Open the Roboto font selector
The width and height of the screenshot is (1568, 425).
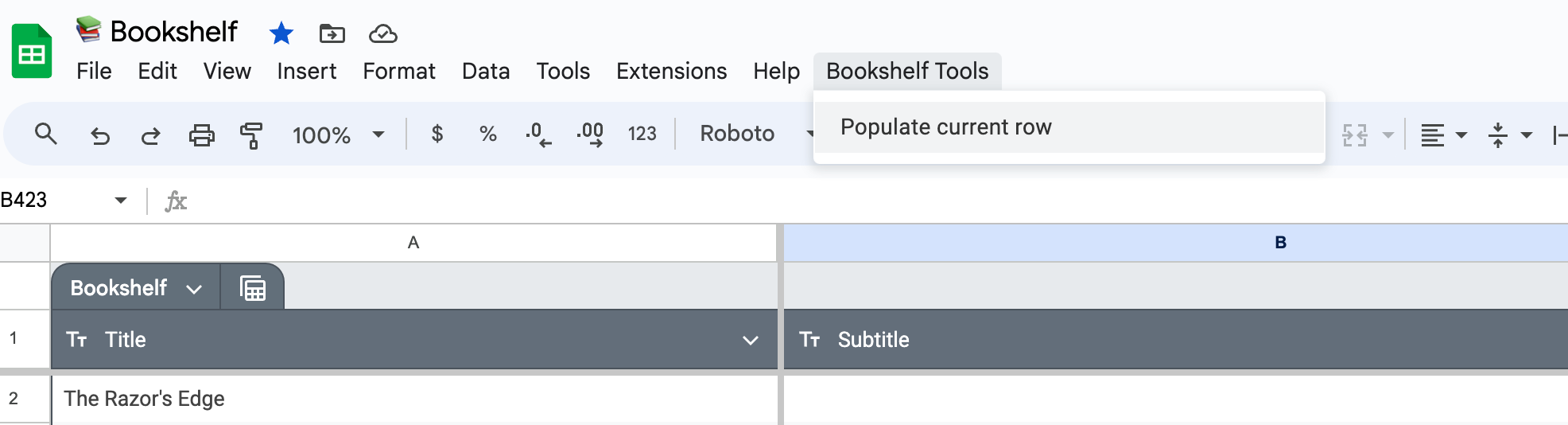[x=737, y=134]
